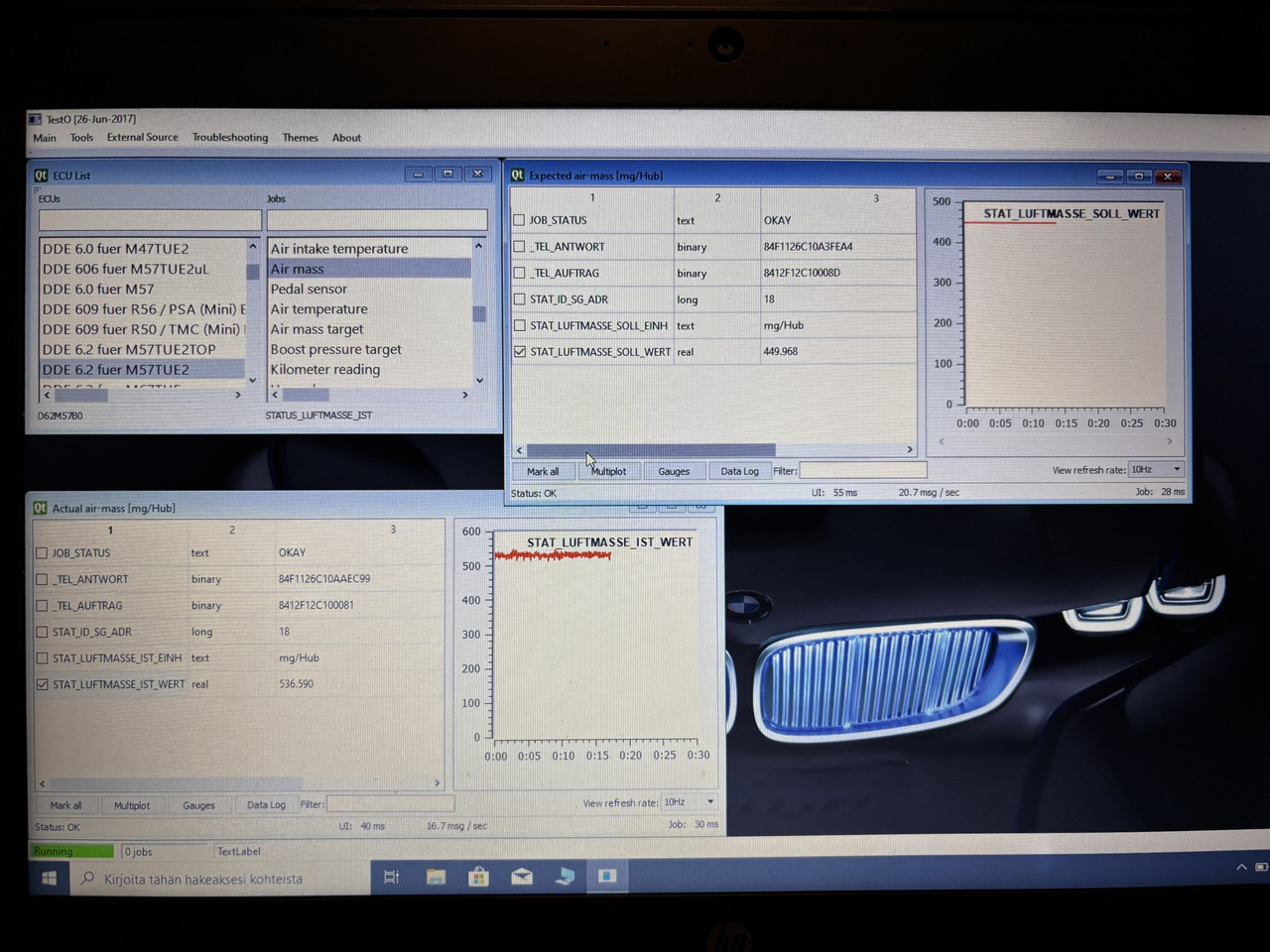The height and width of the screenshot is (952, 1270).
Task: Click Jobs list scroll right arrow
Action: pos(465,395)
